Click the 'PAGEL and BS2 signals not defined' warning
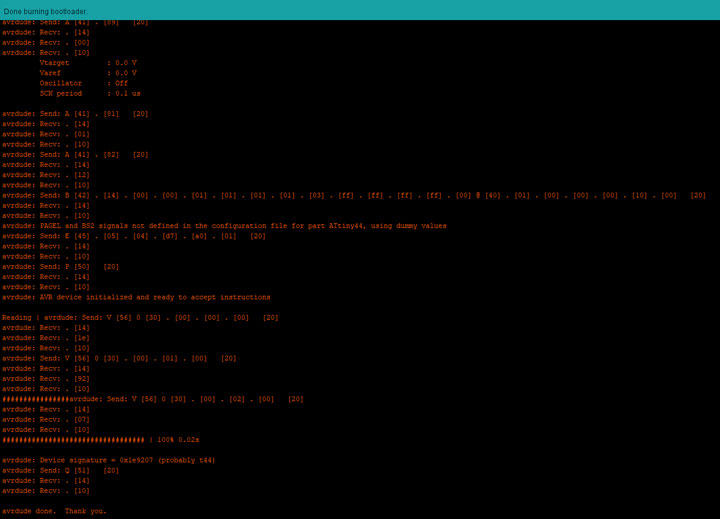 224,226
